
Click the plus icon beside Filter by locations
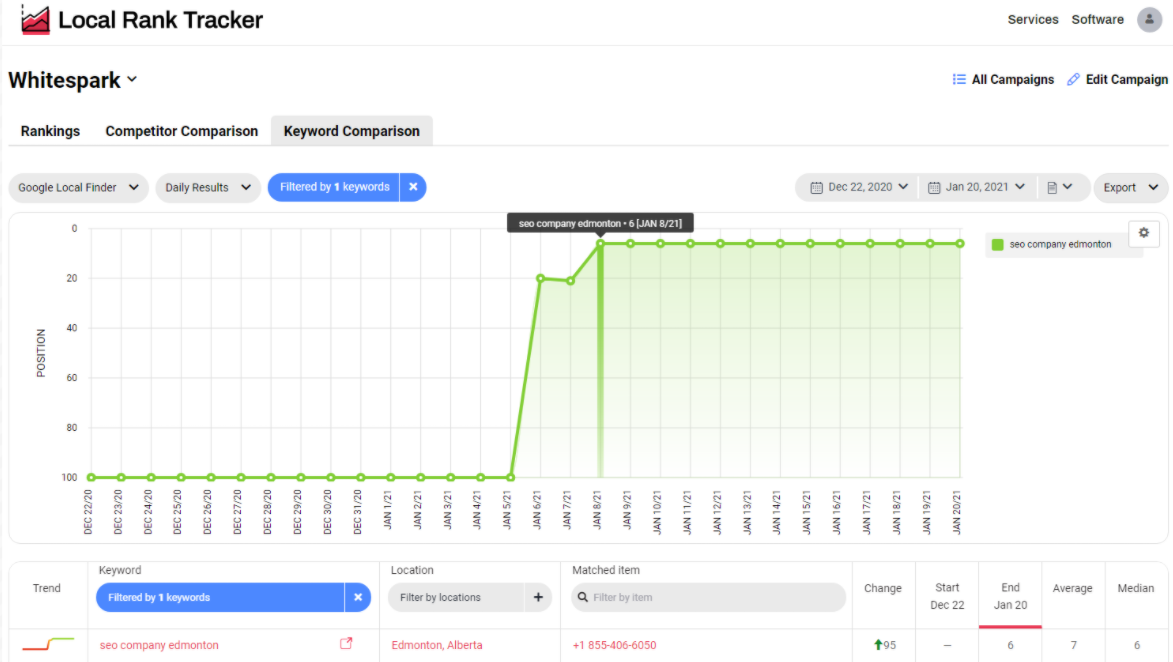coord(537,598)
